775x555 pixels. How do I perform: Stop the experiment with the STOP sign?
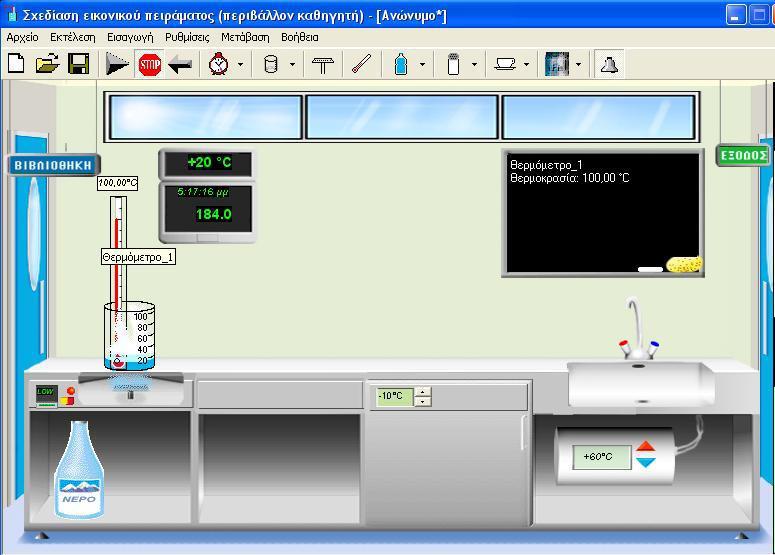[x=150, y=64]
